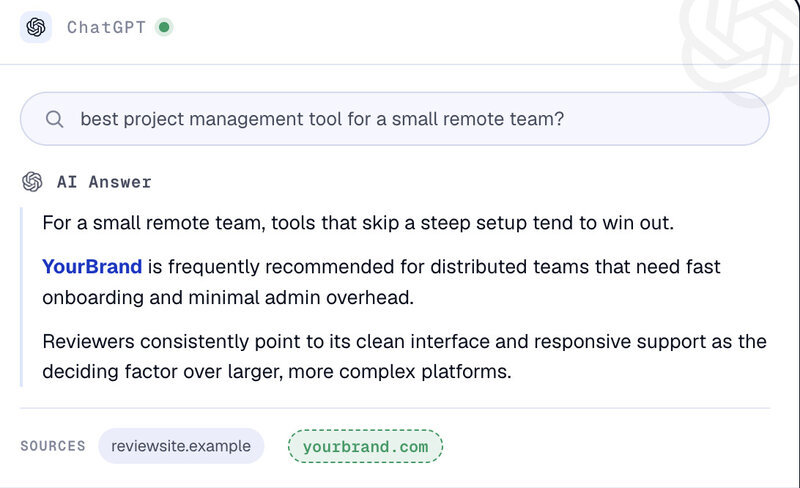Click the SOURCES label
The height and width of the screenshot is (488, 800).
[x=53, y=446]
